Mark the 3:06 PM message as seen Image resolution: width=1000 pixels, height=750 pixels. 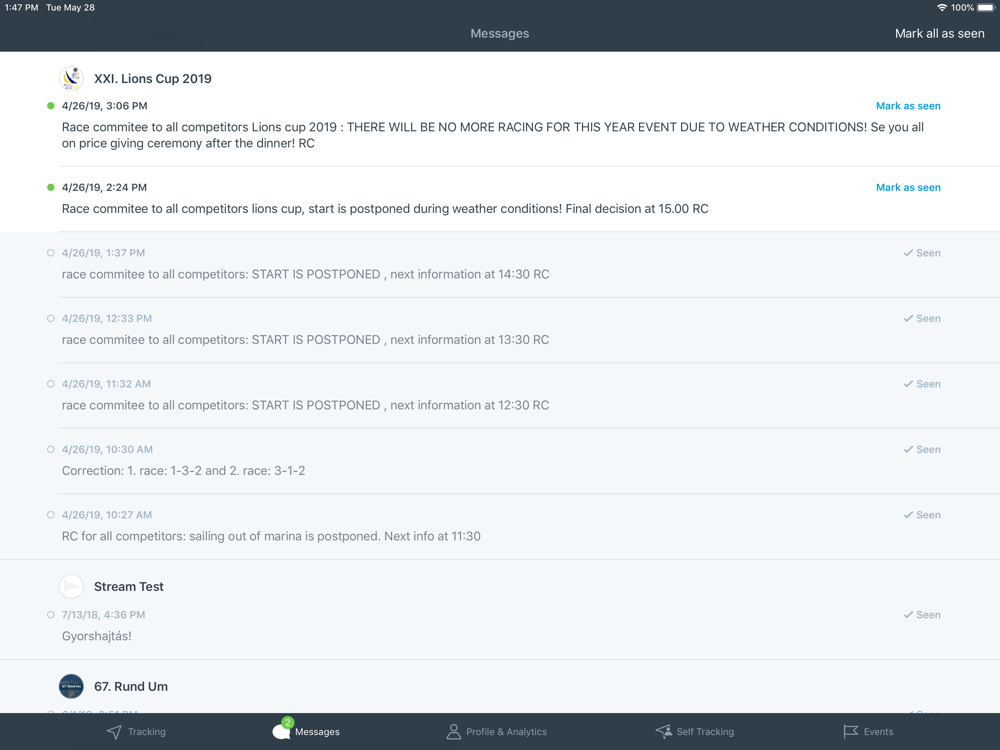[x=908, y=106]
